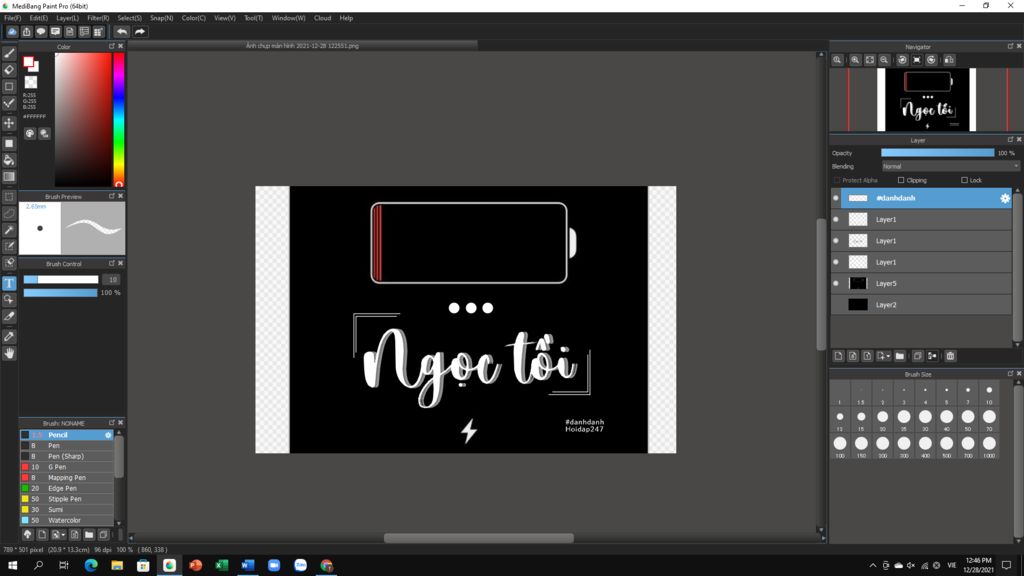Image resolution: width=1024 pixels, height=576 pixels.
Task: Open the File menu
Action: pos(12,18)
